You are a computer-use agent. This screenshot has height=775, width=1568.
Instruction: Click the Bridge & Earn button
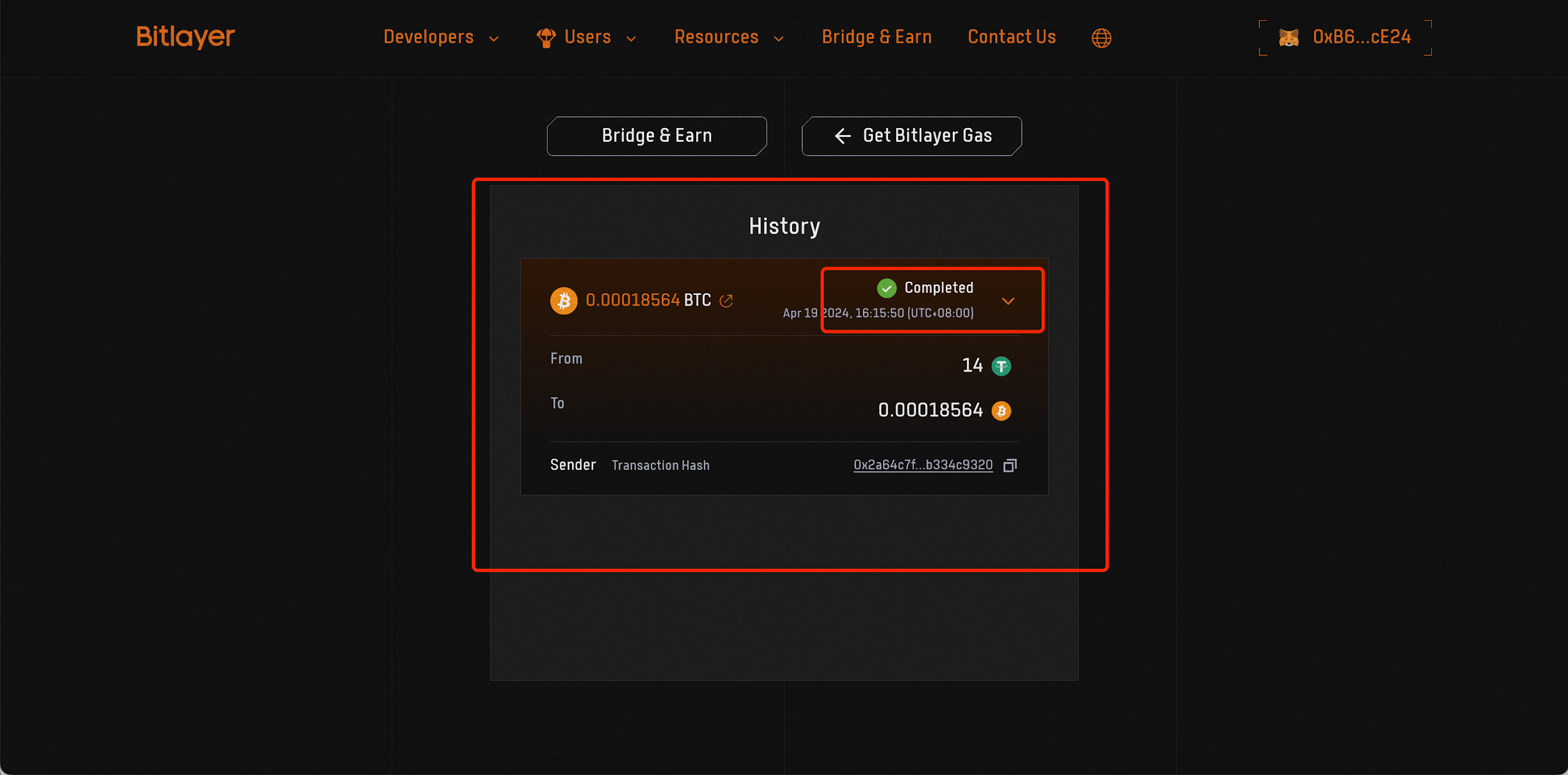(656, 136)
